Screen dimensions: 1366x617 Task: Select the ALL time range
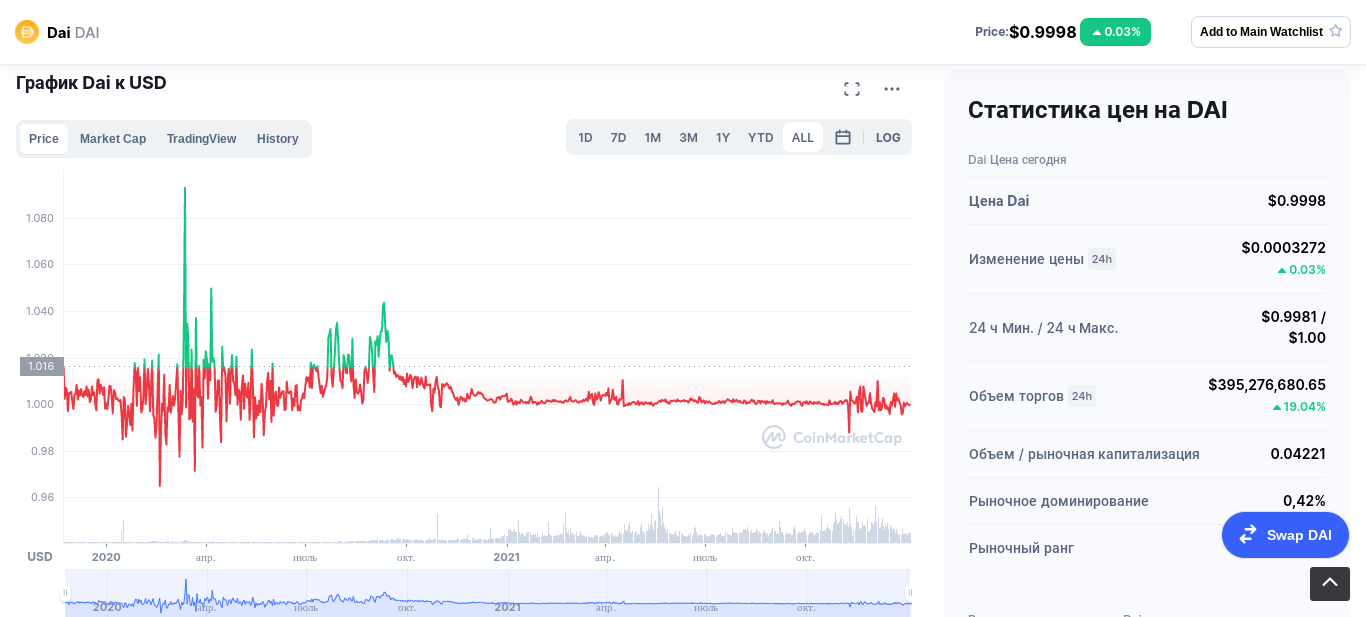point(803,138)
